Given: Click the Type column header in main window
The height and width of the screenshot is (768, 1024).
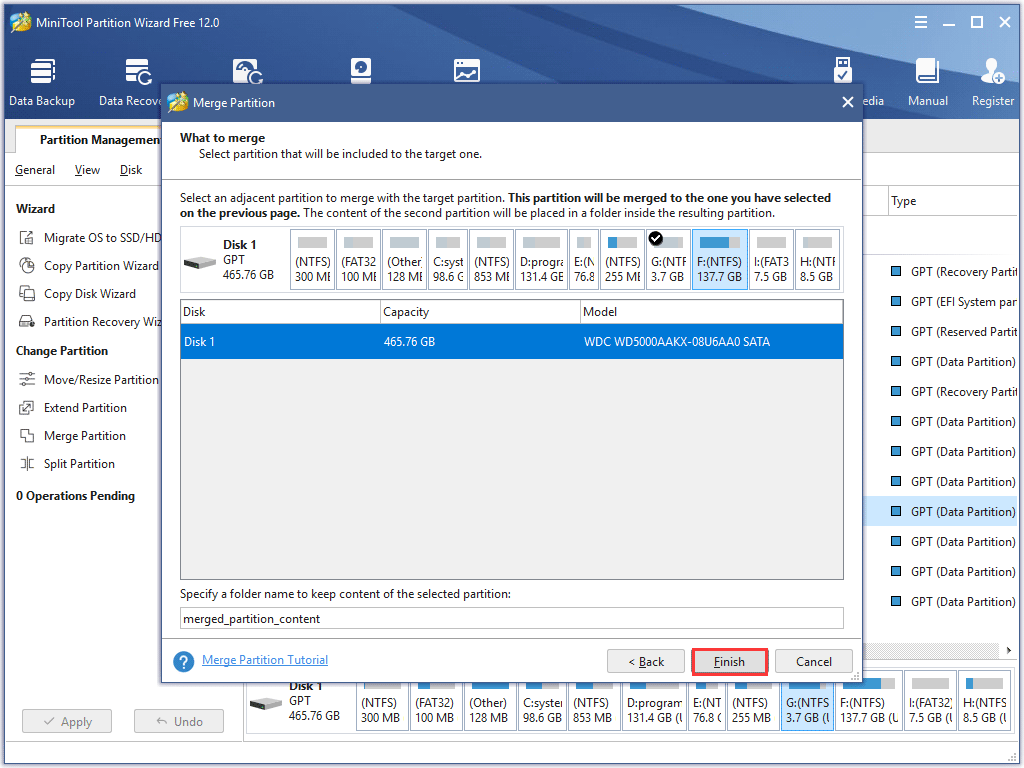Looking at the screenshot, I should (953, 201).
